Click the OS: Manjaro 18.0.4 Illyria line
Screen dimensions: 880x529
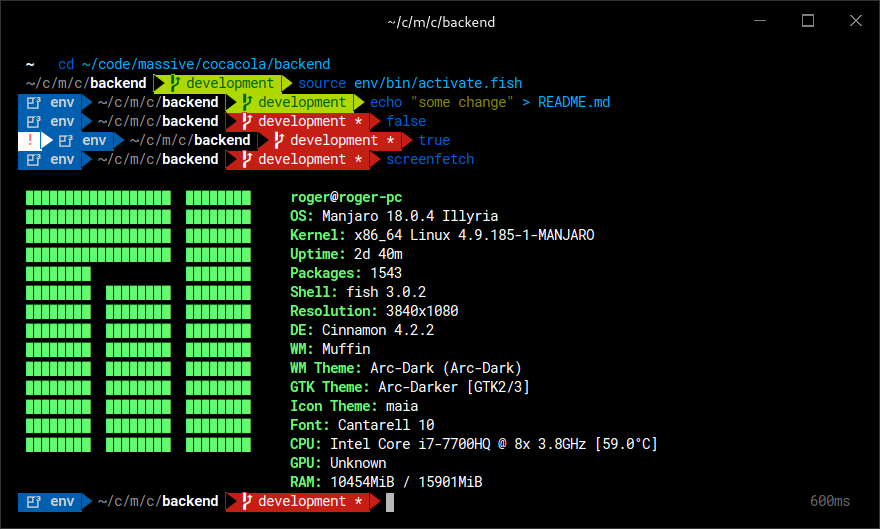[x=394, y=216]
